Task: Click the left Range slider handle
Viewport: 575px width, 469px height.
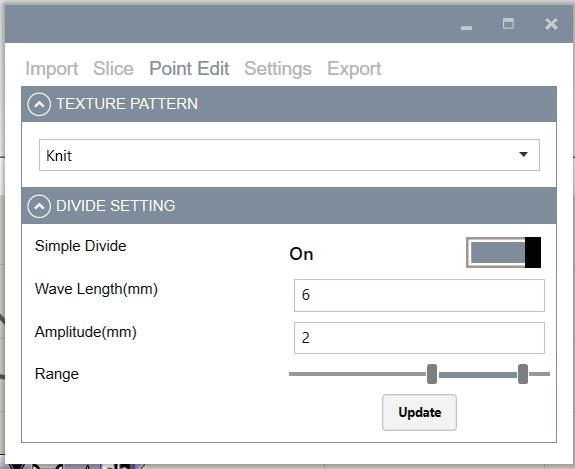Action: 432,374
